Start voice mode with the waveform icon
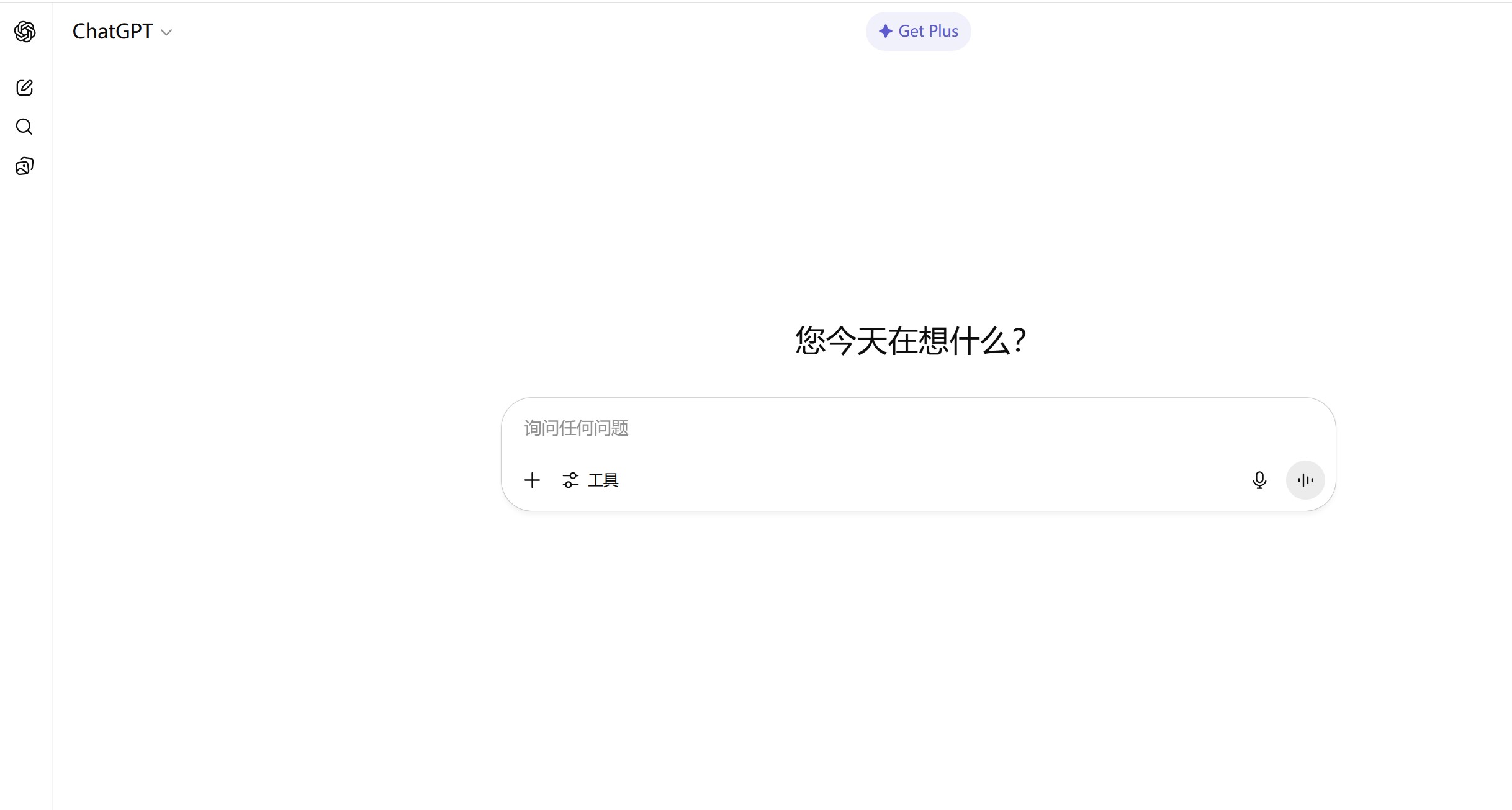Viewport: 1512px width, 810px height. tap(1305, 480)
